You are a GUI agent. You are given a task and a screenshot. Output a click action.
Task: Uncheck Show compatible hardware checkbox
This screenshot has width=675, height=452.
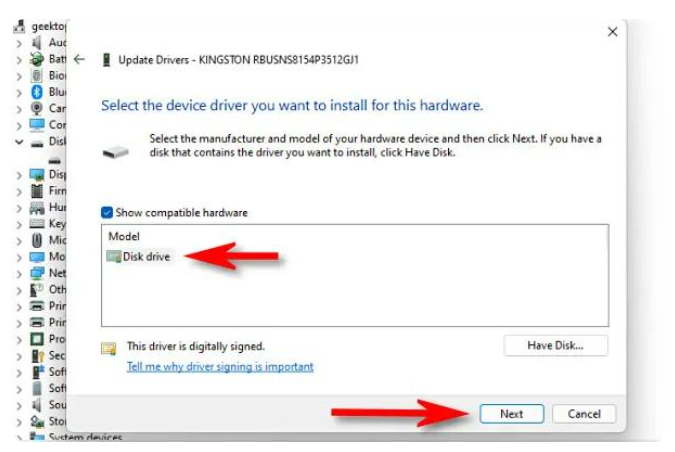(107, 212)
